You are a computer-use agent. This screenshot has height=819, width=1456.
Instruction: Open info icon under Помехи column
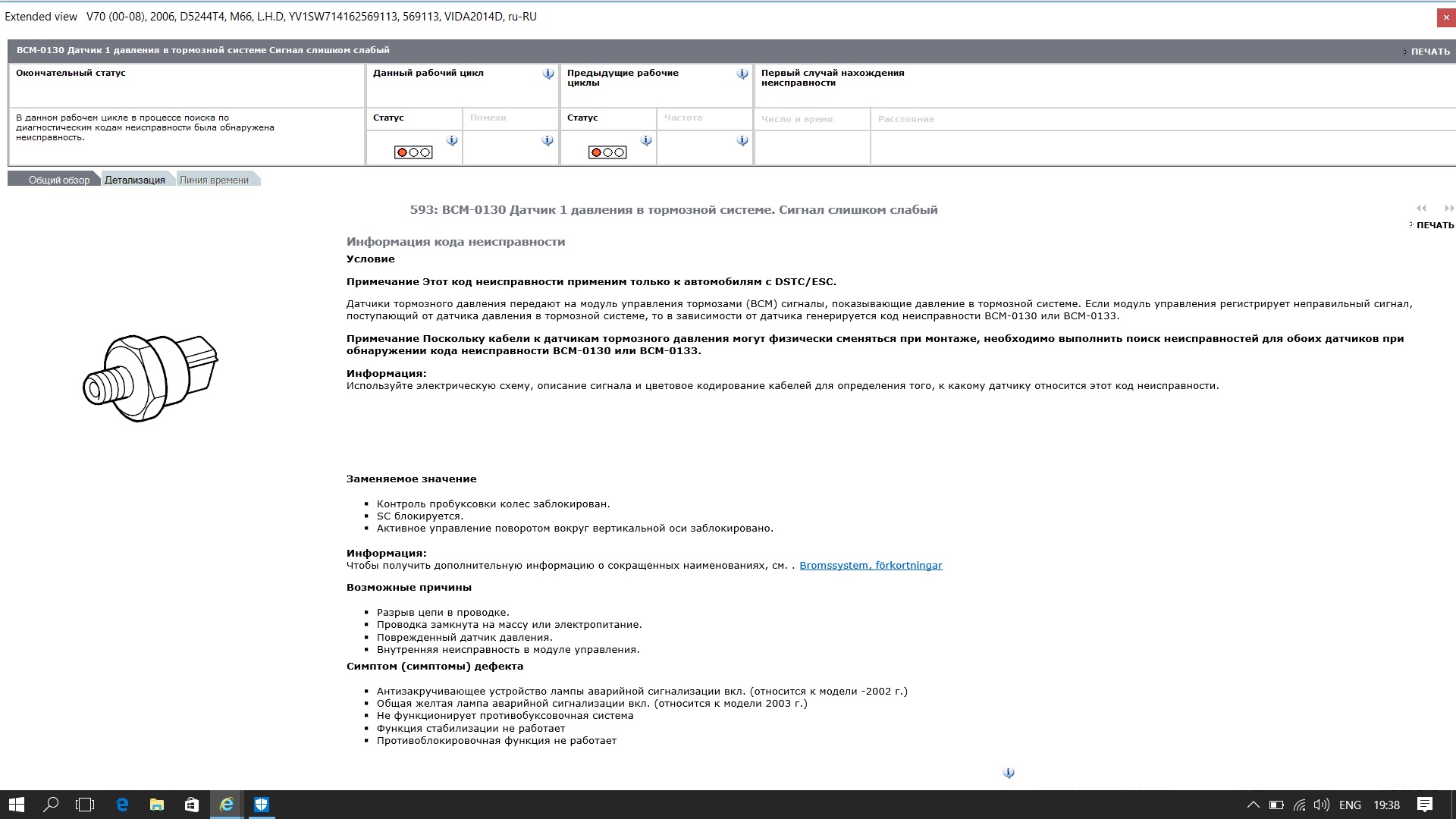pos(548,140)
